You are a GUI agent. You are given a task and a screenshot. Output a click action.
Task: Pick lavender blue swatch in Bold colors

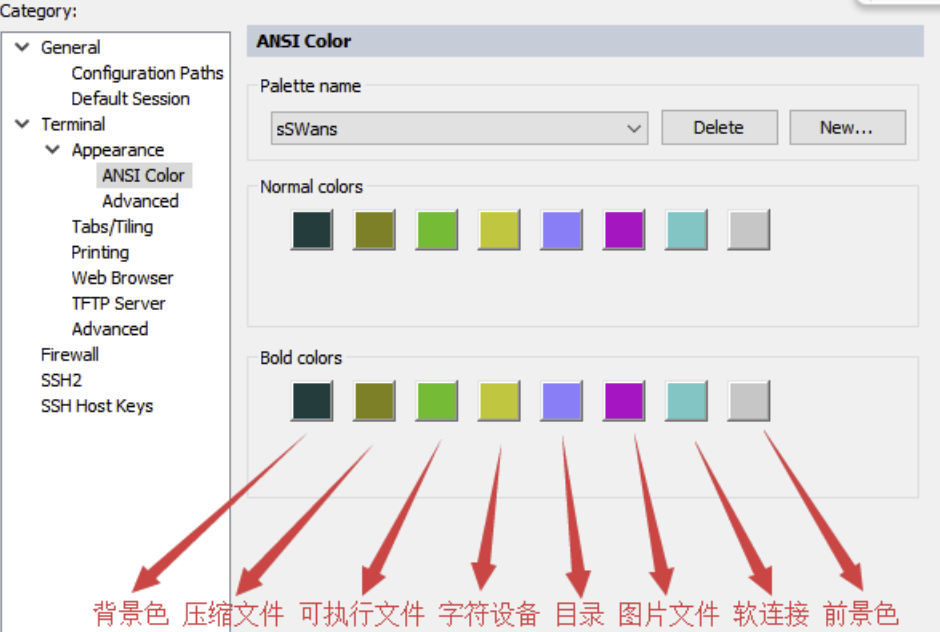(x=561, y=401)
